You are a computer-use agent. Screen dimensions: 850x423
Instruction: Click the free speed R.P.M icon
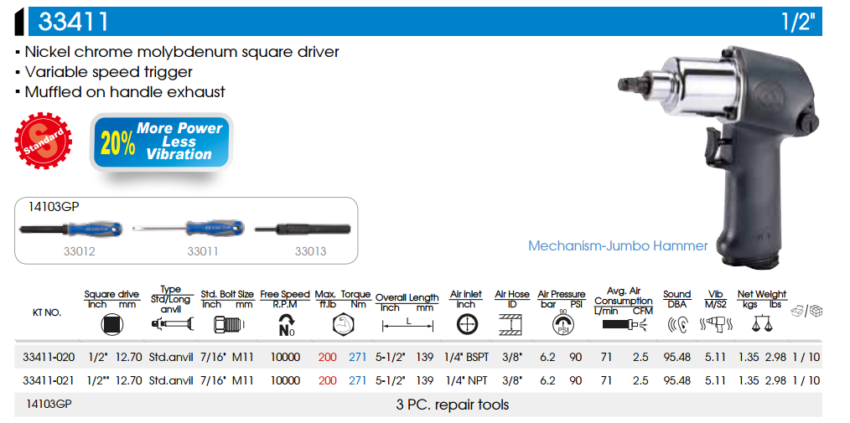pos(284,324)
